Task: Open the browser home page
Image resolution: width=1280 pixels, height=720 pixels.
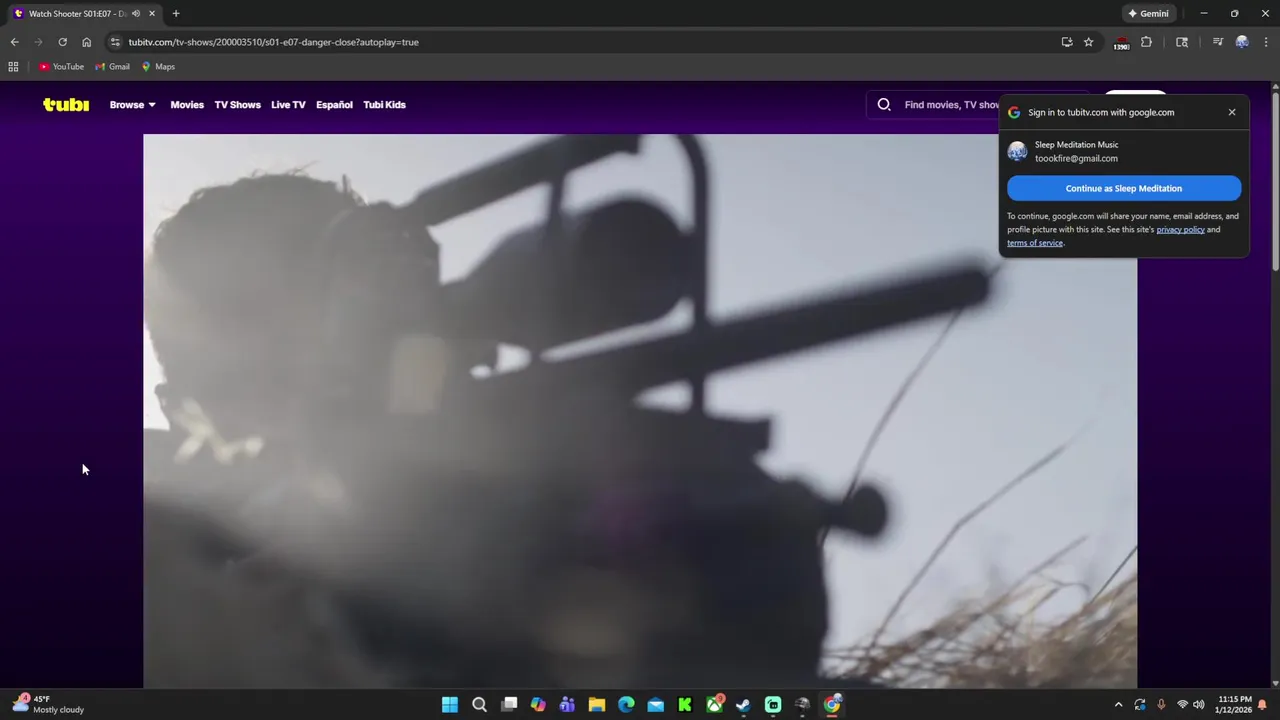Action: 86,42
